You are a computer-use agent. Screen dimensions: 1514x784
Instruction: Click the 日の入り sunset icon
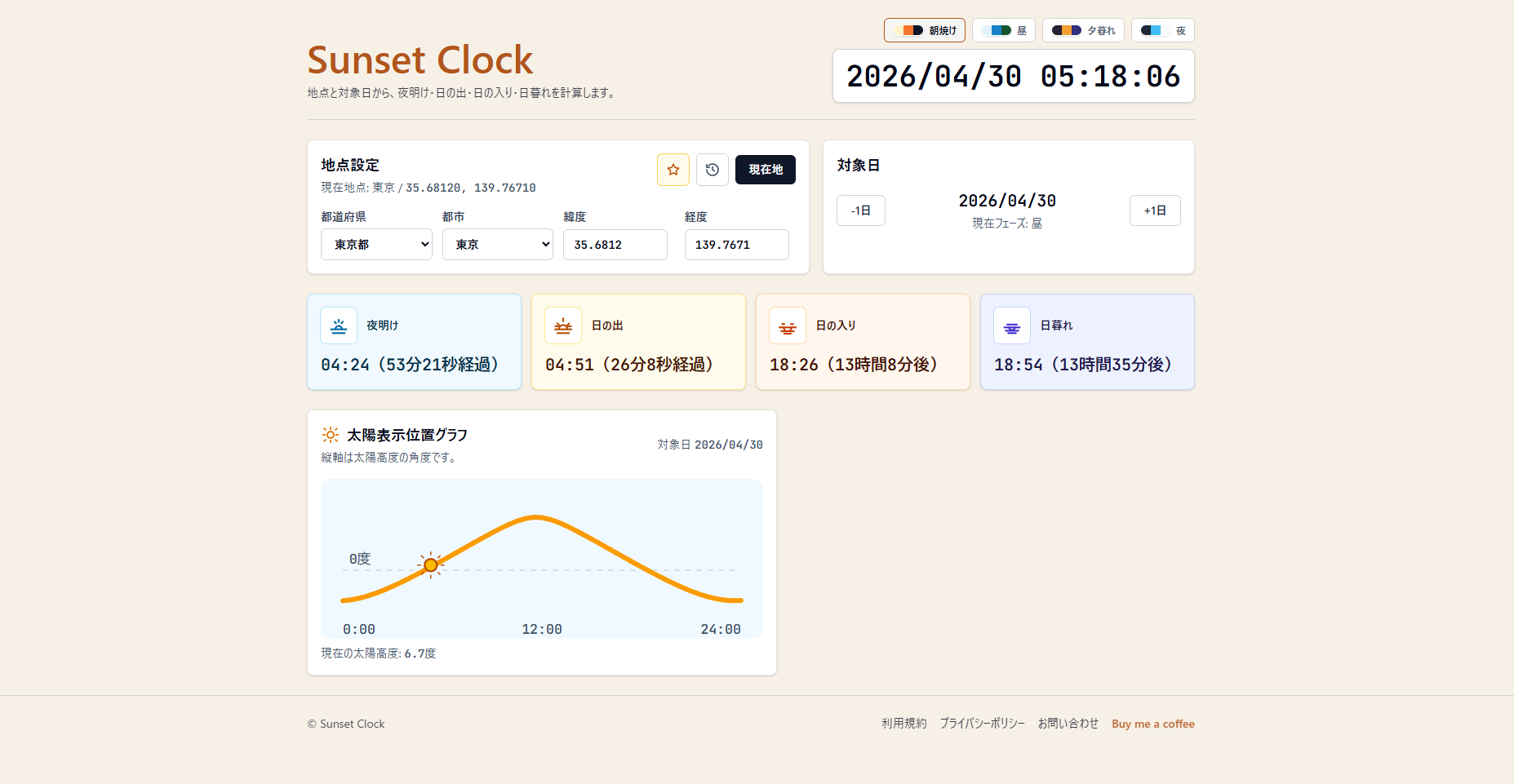pos(787,325)
